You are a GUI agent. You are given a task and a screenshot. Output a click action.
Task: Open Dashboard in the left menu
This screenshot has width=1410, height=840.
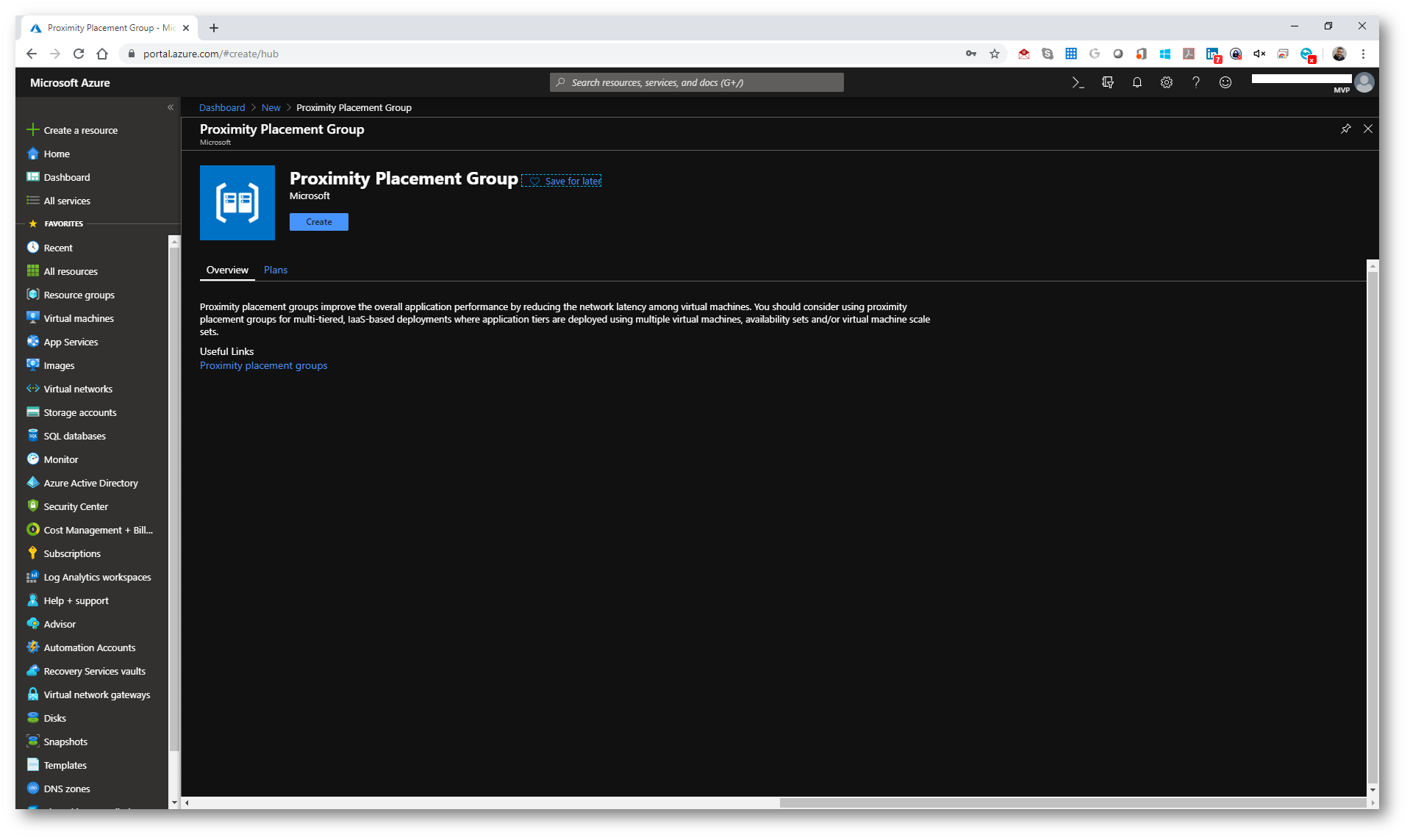66,177
